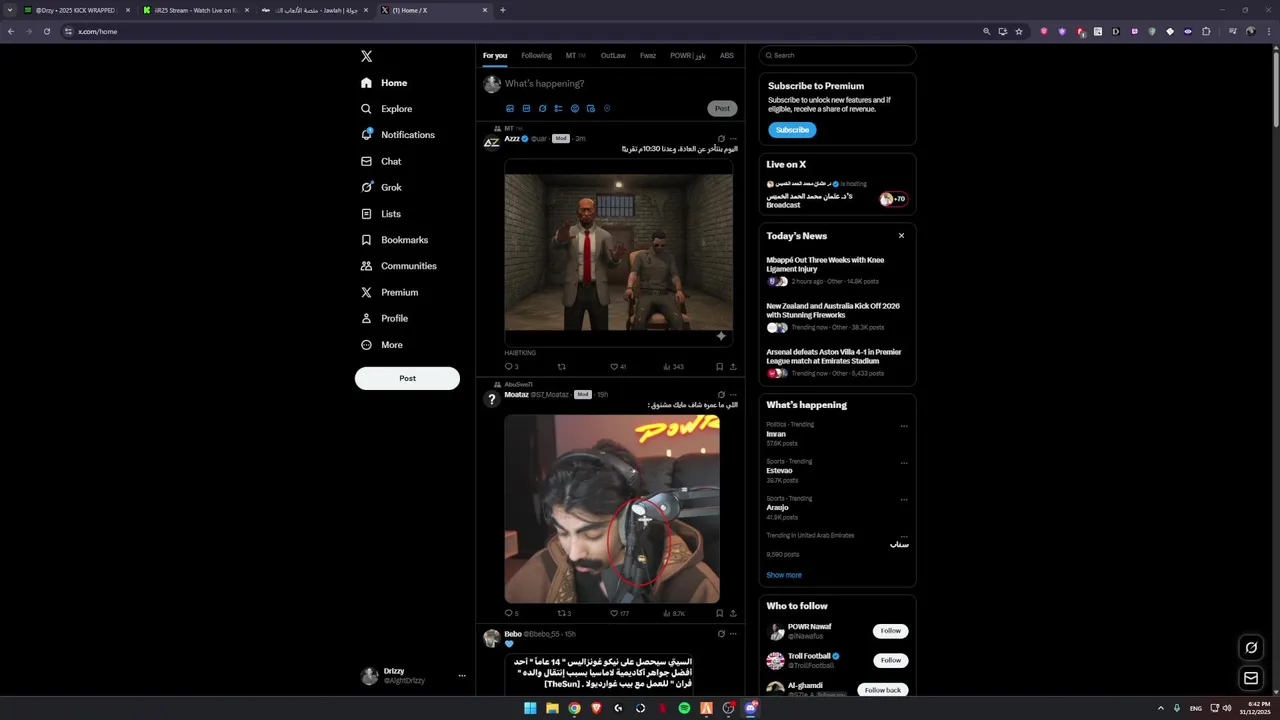Repost the Moataz post

(561, 613)
